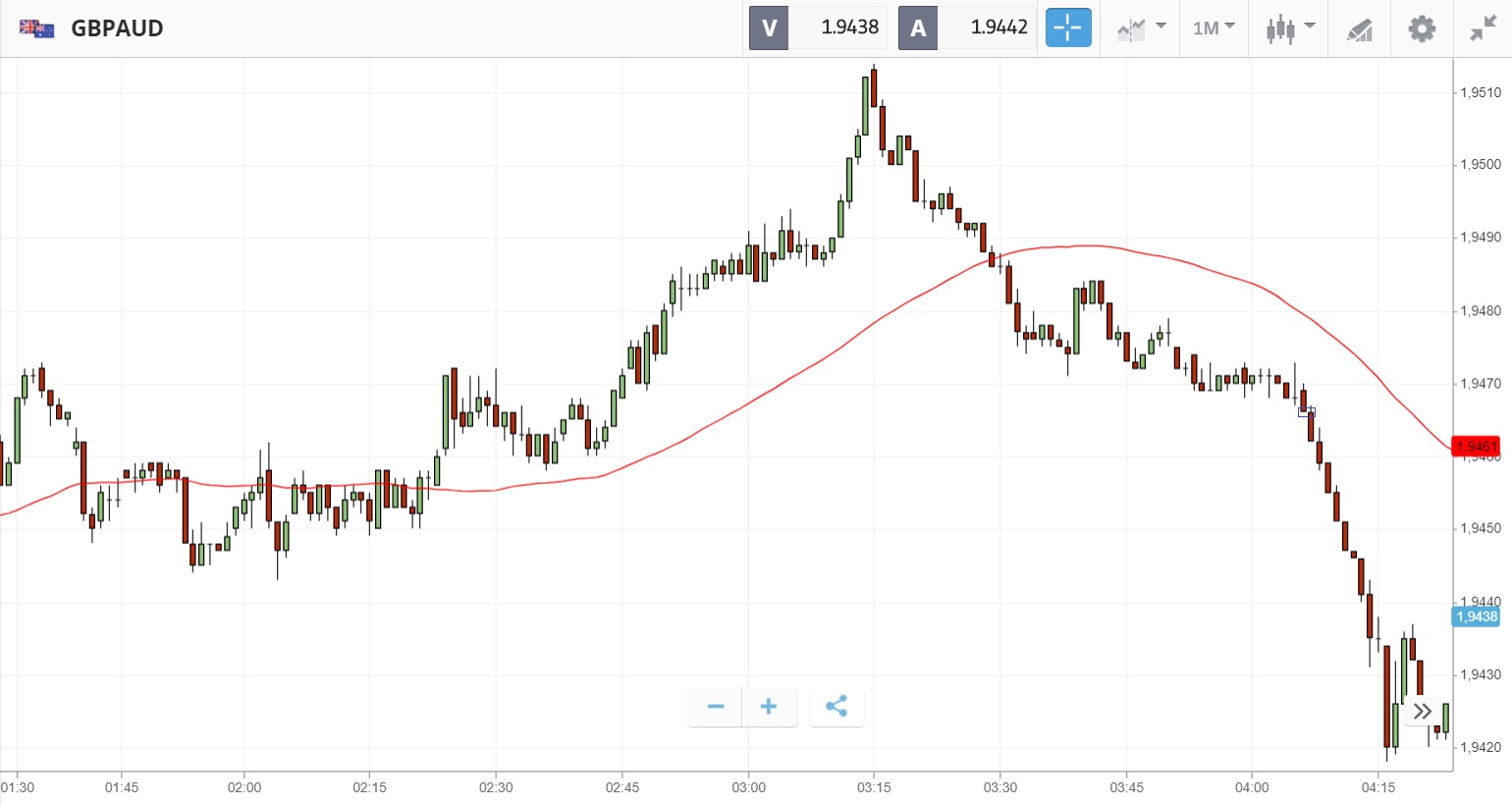
Task: Open the 1M timeframe dropdown
Action: click(x=1214, y=28)
